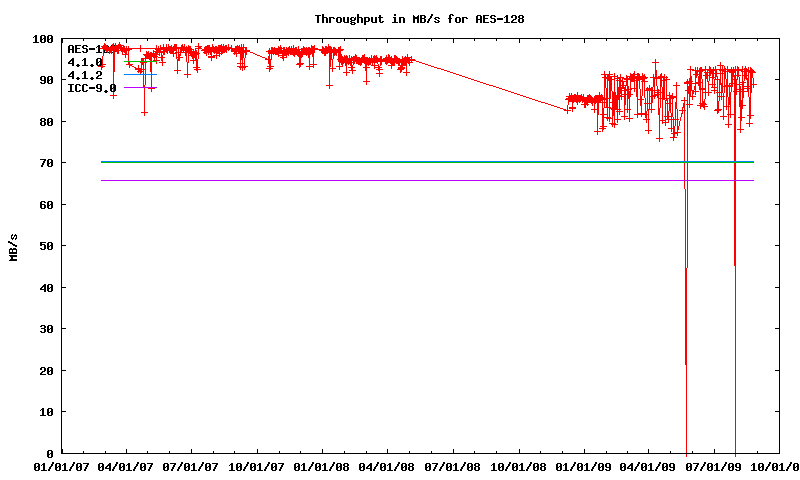Click the 100 tick label on y-axis
The image size is (800, 480).
43,39
